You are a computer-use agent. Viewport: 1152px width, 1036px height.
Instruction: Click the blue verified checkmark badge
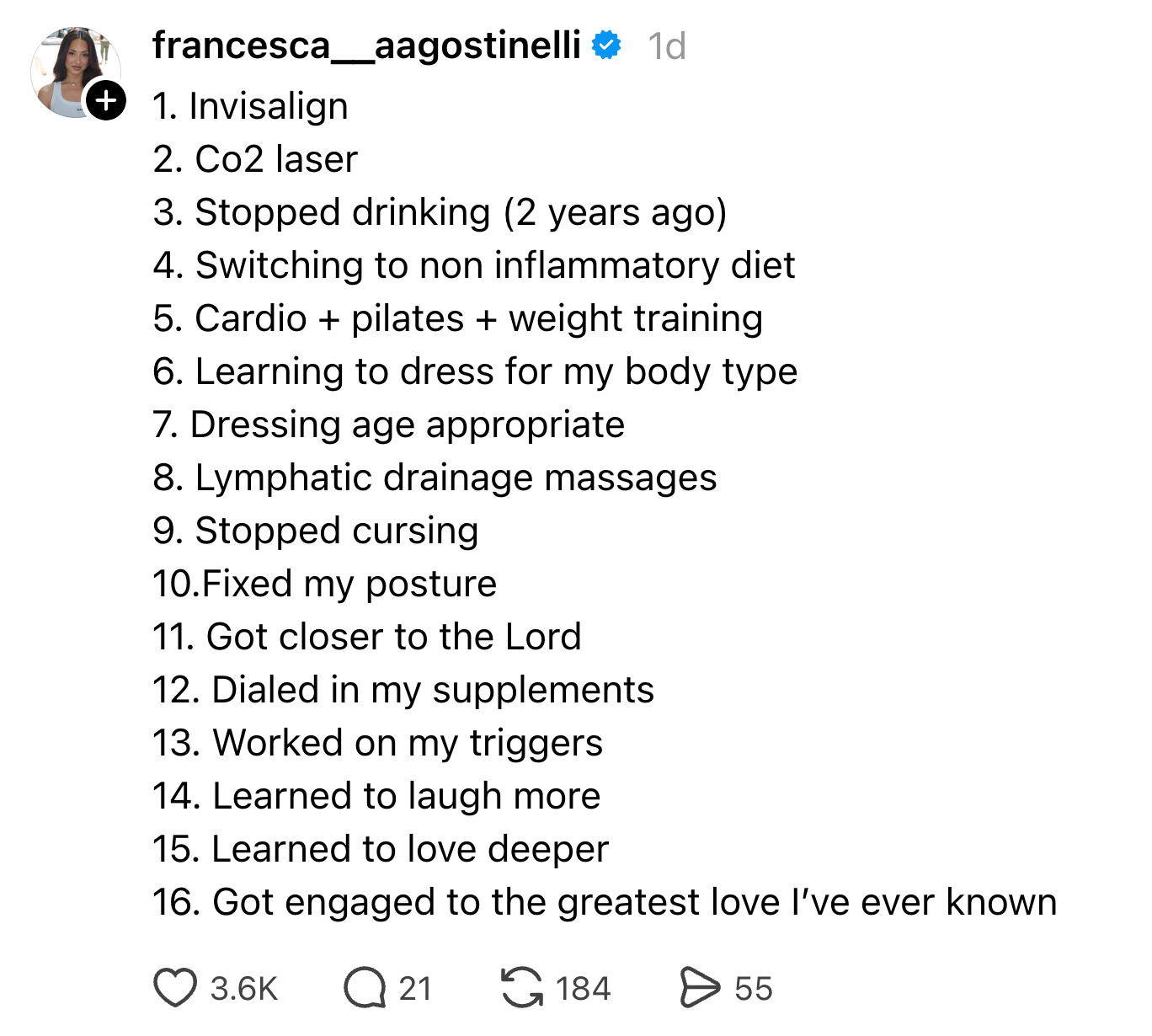[x=606, y=45]
